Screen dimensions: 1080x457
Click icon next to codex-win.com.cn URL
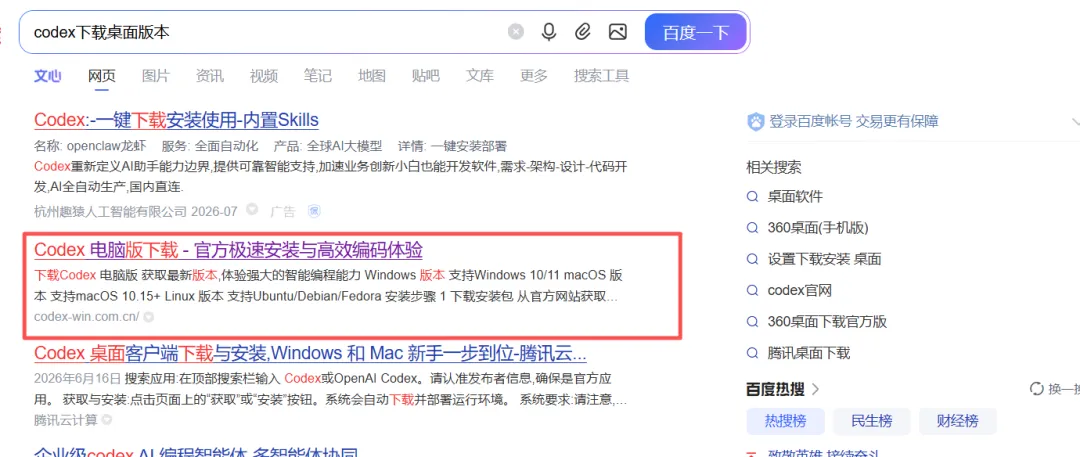[148, 317]
